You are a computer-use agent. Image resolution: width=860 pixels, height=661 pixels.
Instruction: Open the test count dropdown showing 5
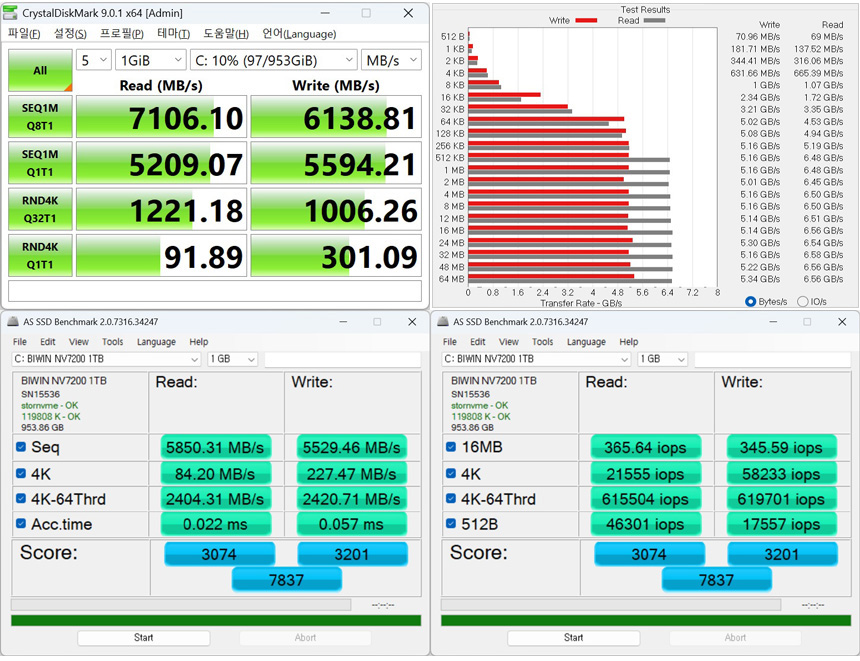coord(94,60)
